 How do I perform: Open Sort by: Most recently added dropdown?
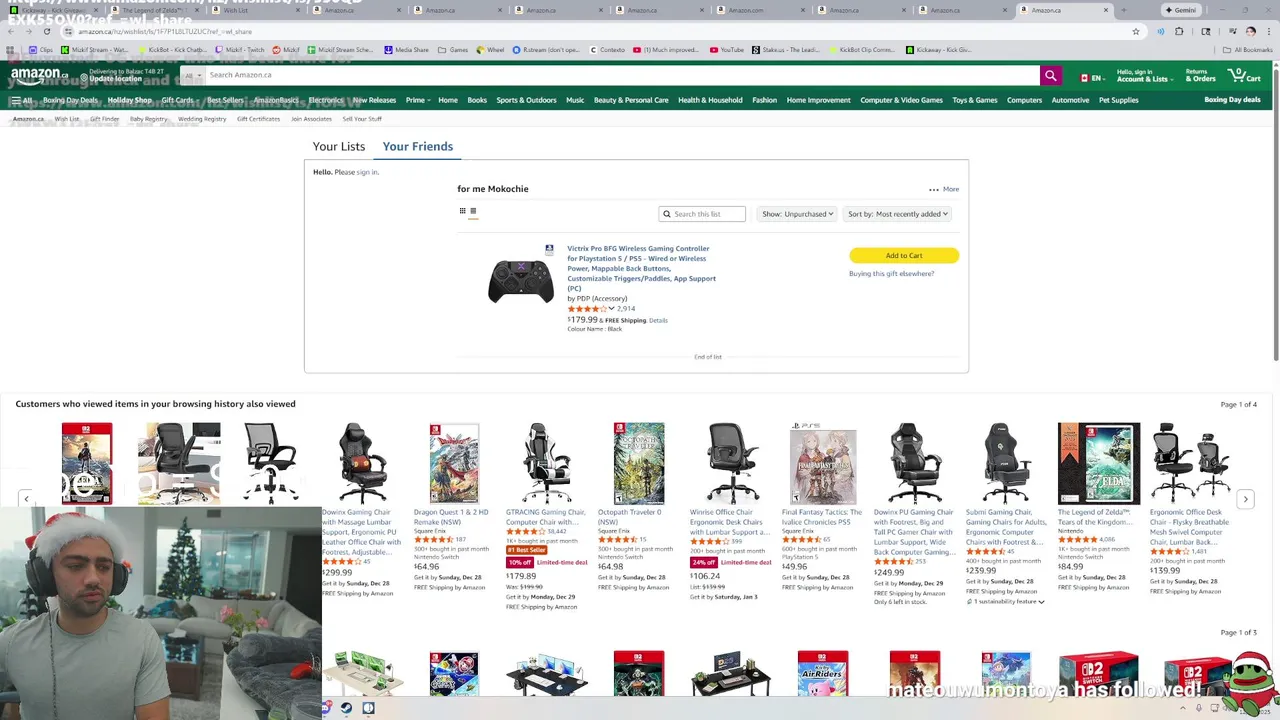(897, 214)
